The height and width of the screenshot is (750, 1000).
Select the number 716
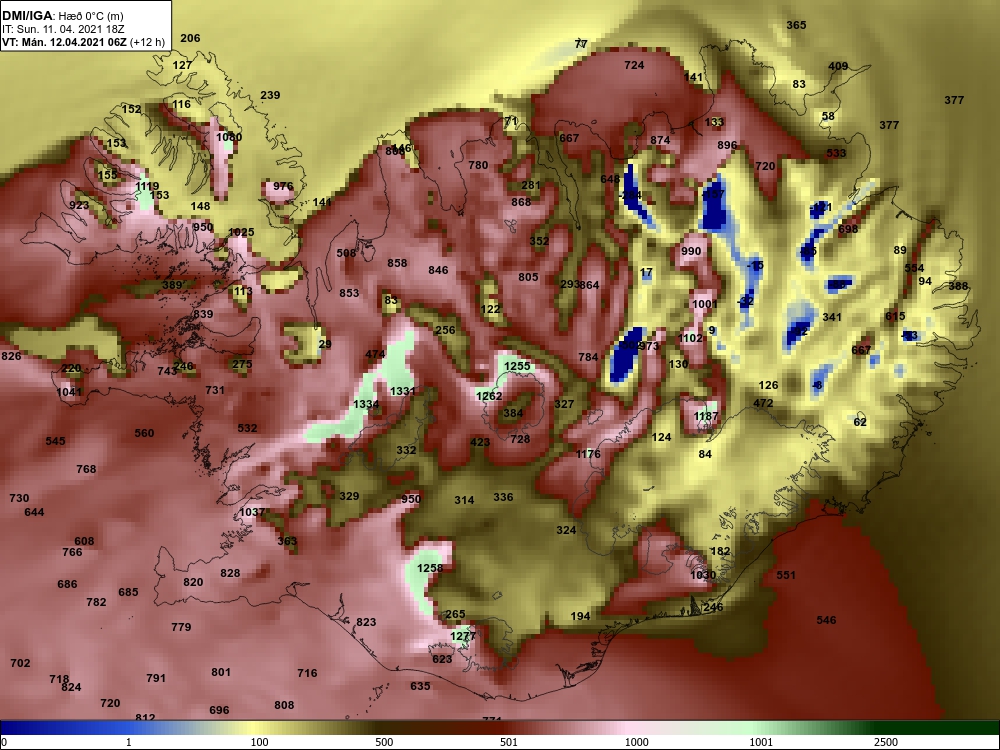click(x=307, y=673)
